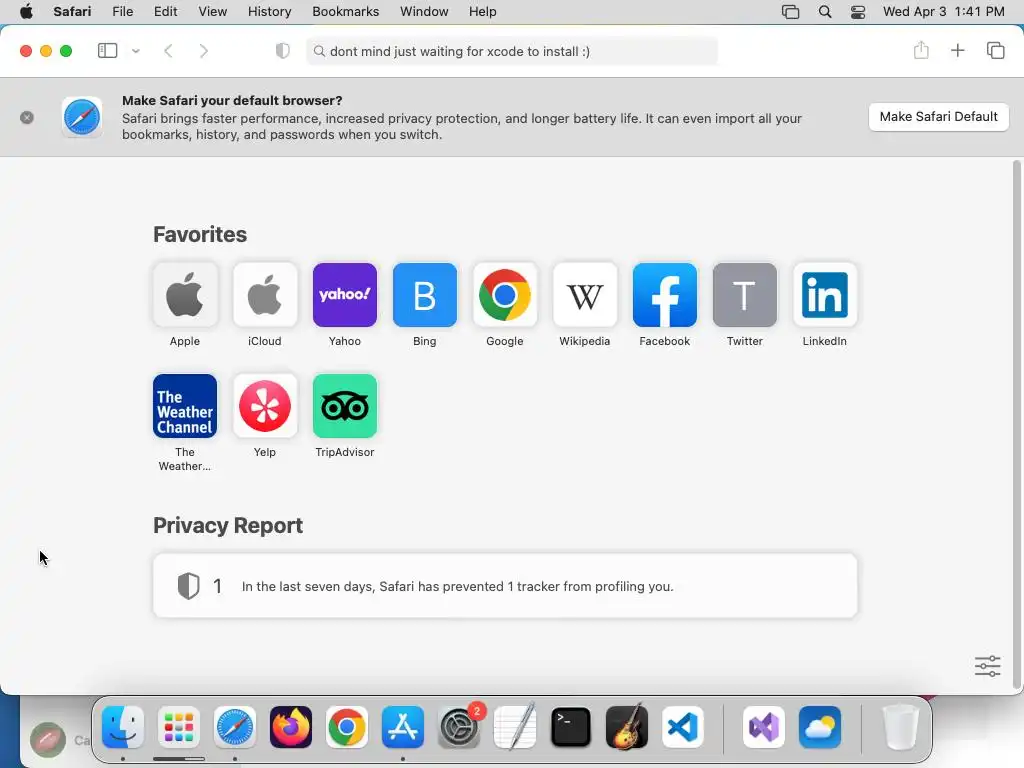
Task: Click the Stage Manager menu bar icon
Action: click(x=790, y=12)
